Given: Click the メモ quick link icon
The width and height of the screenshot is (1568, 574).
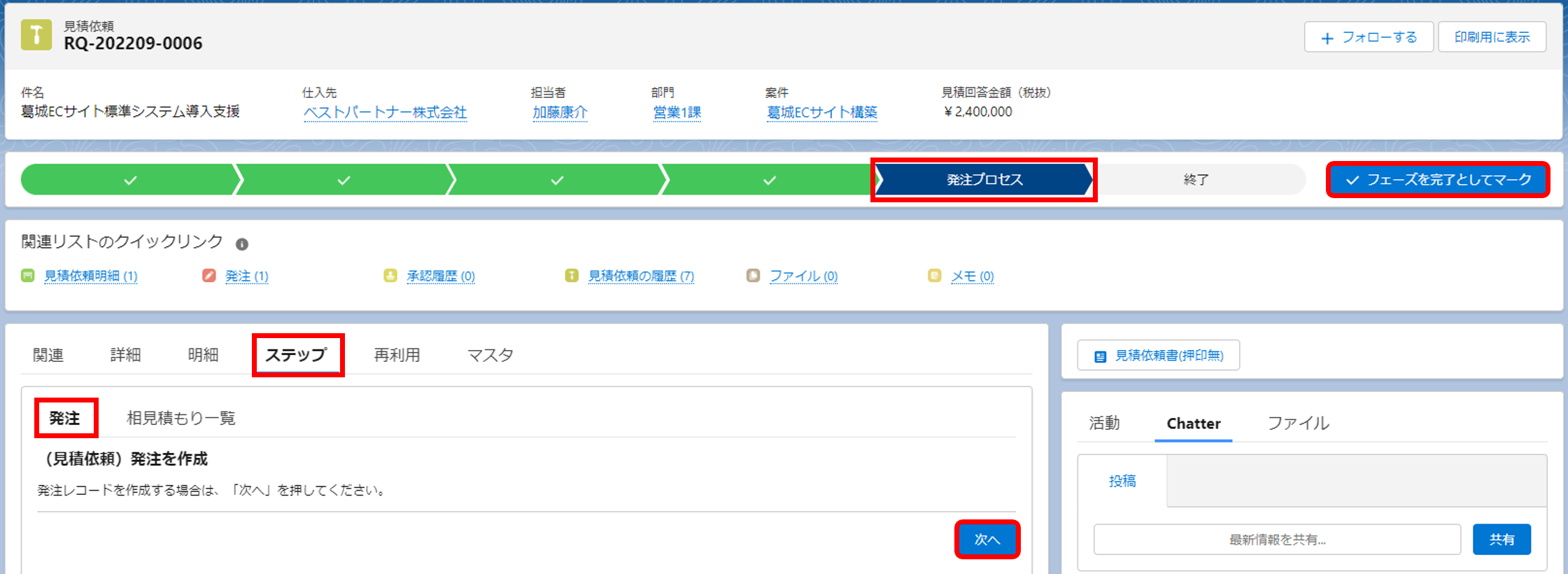Looking at the screenshot, I should click(x=934, y=275).
